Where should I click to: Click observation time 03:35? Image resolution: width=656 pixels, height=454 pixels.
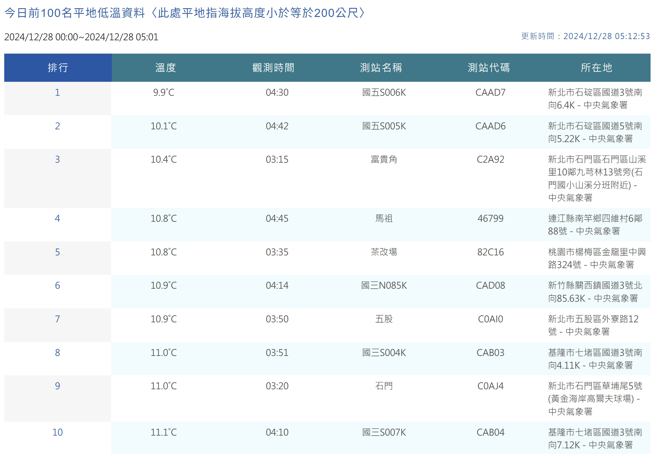coord(277,252)
